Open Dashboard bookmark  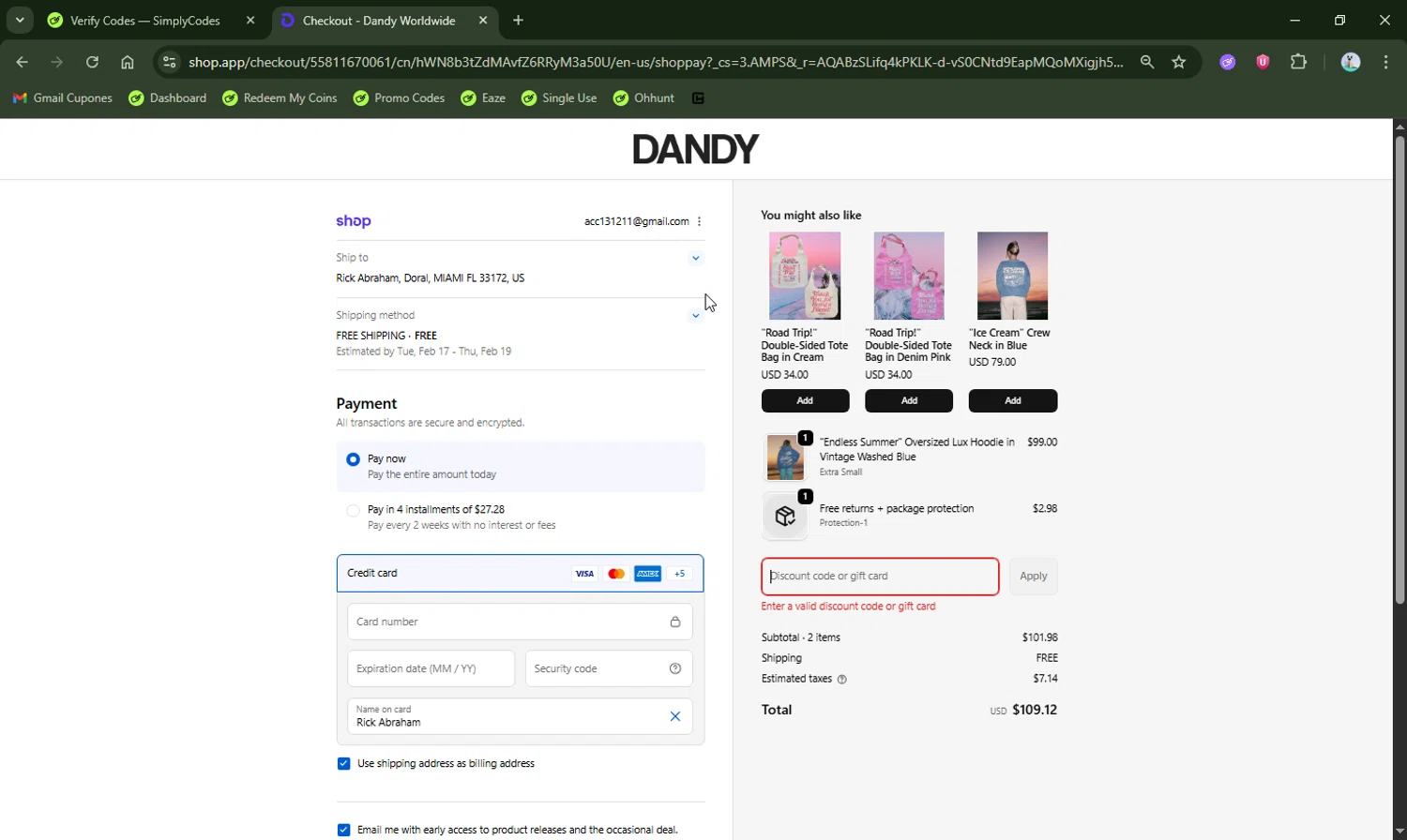pyautogui.click(x=168, y=98)
